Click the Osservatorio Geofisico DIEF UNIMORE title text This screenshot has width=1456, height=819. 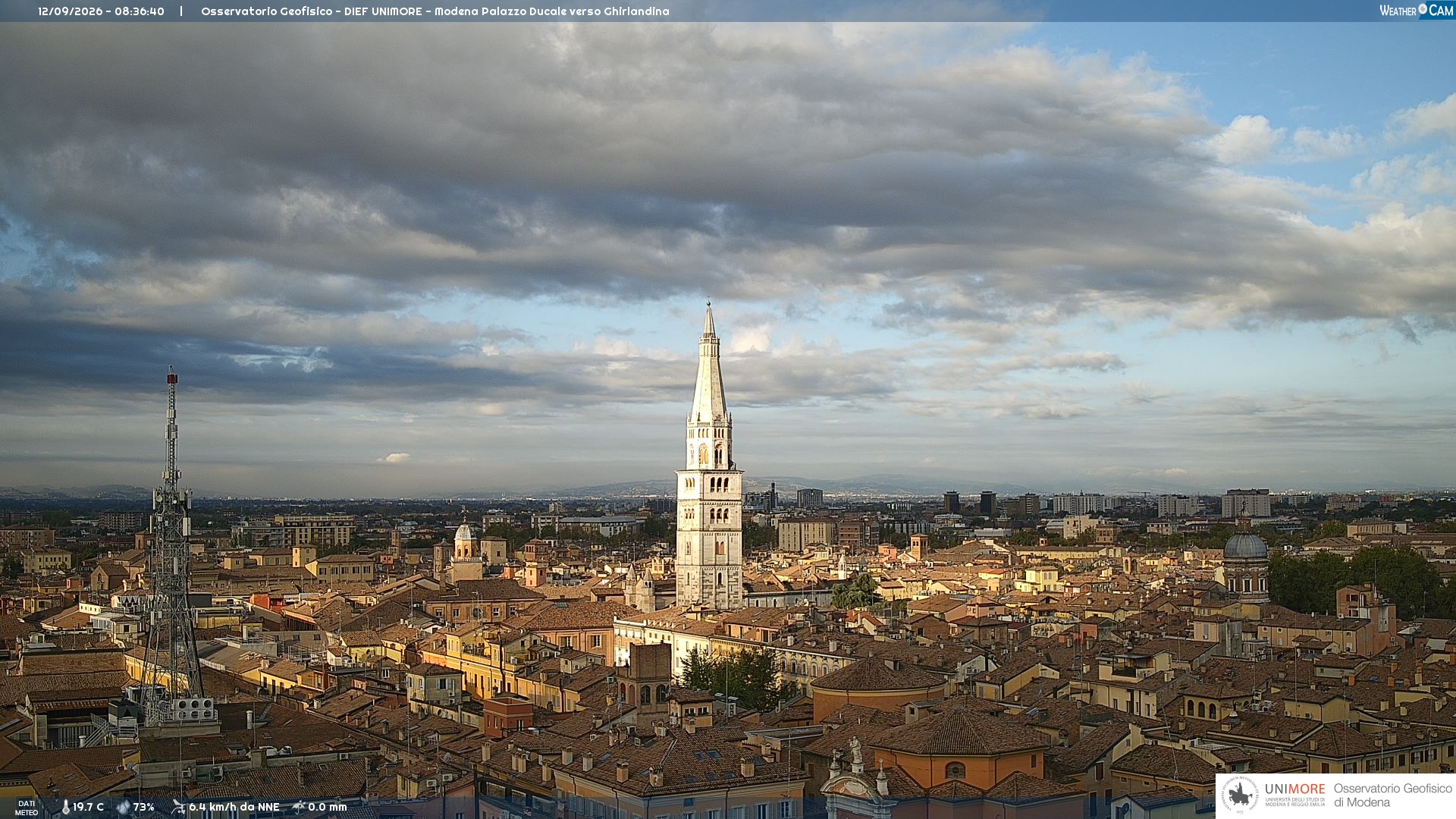[435, 11]
